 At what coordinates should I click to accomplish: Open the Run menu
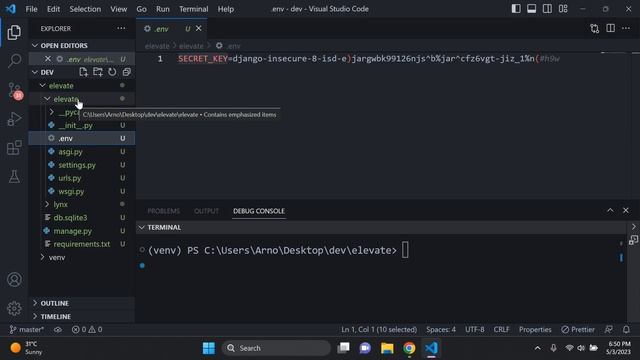162,9
